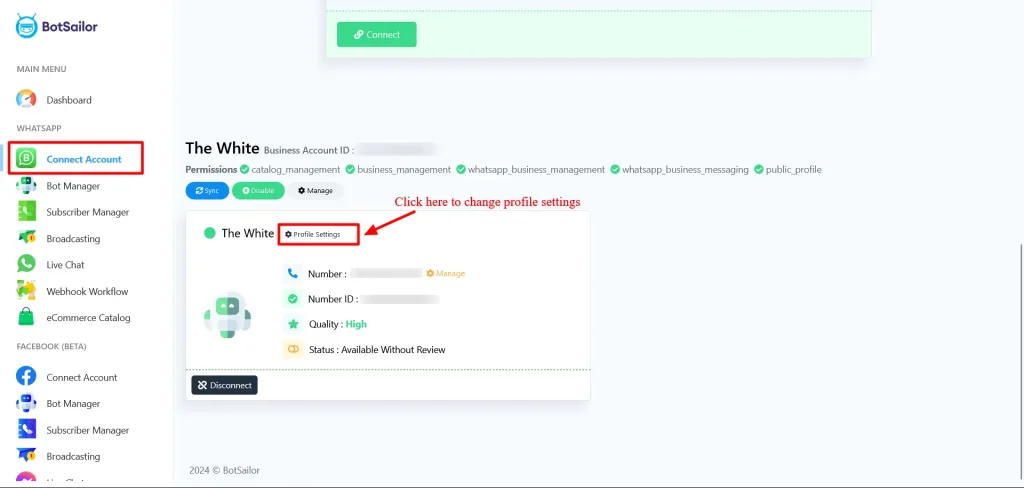Screen dimensions: 1024x488
Task: Click WhatsApp Broadcasting megaphone icon
Action: tap(27, 238)
